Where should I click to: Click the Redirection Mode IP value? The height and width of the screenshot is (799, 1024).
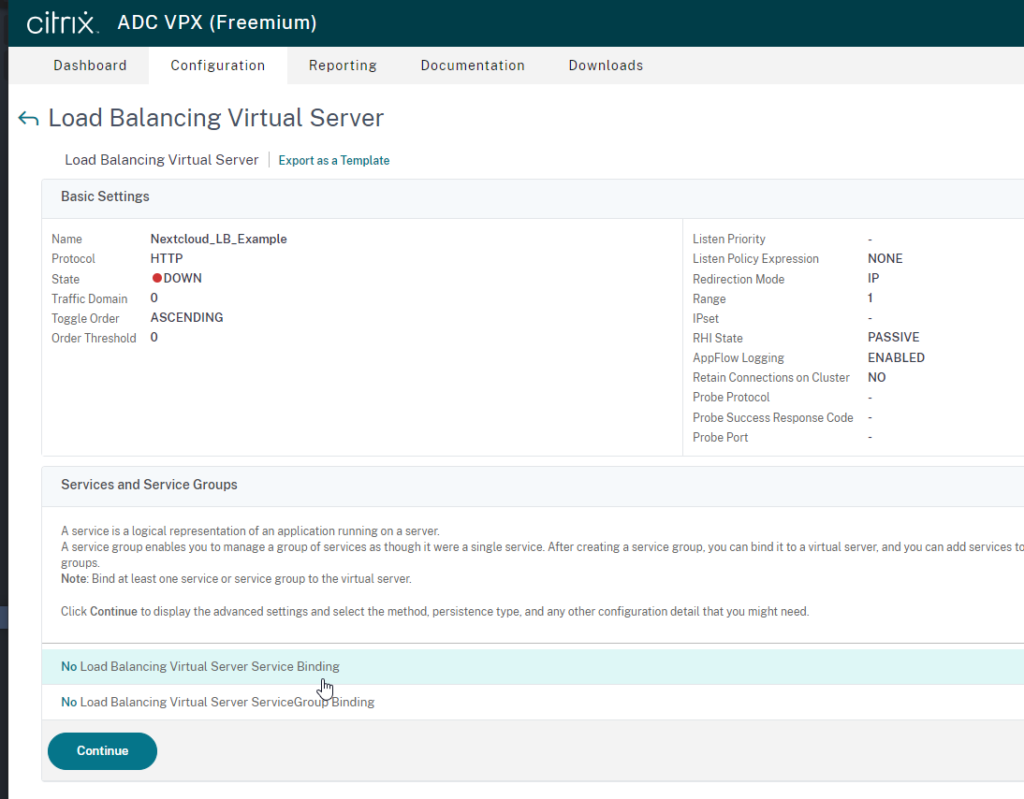(x=873, y=278)
